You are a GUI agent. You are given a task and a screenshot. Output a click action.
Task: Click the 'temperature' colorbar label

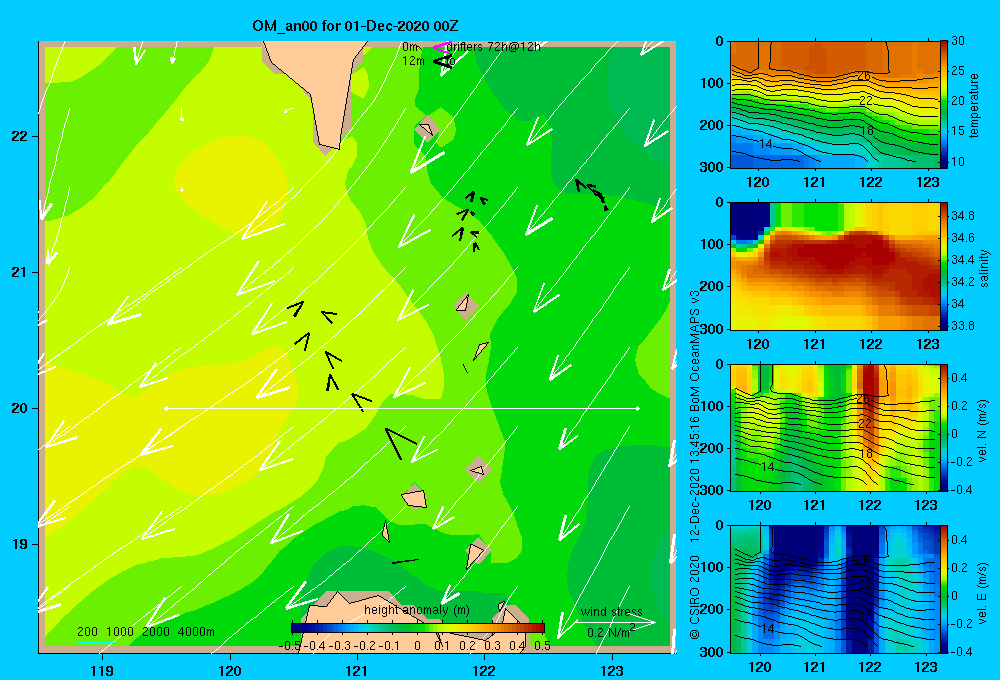[973, 105]
